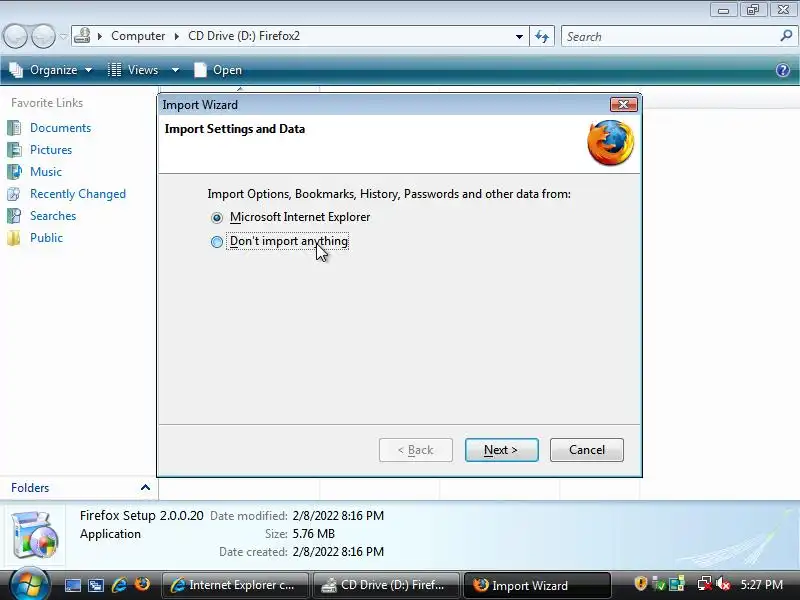Launch Firefox from the quick launch icon
Viewport: 800px width, 600px height.
tap(142, 584)
